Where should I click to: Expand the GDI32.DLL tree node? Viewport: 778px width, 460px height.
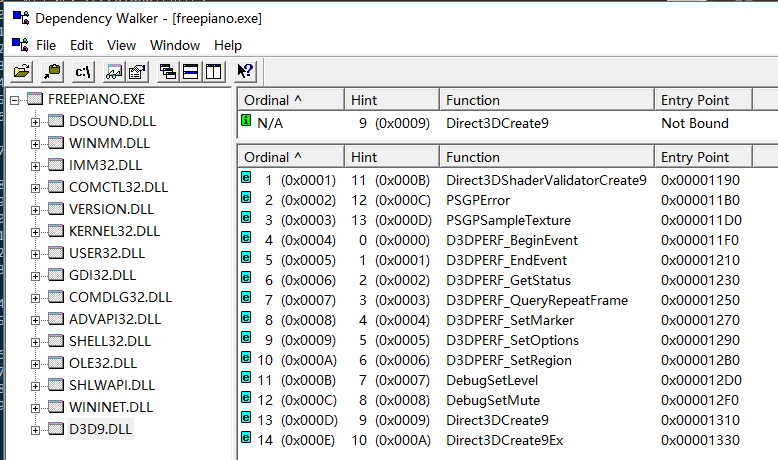[35, 276]
